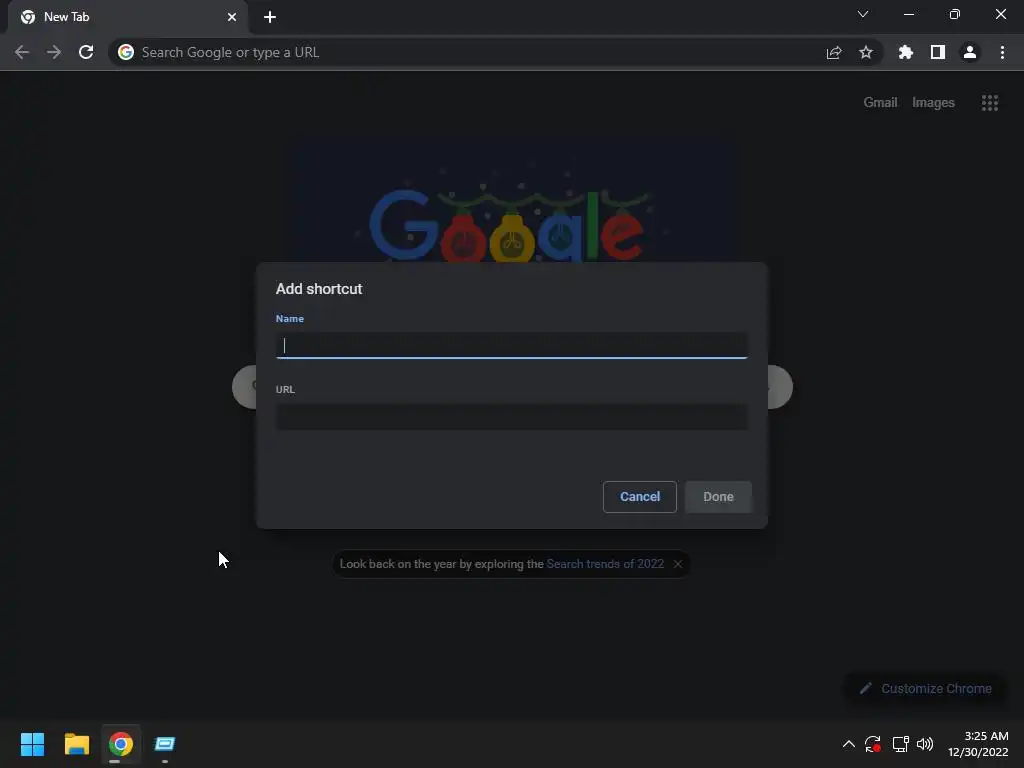Bookmark this tab with star icon

point(866,52)
